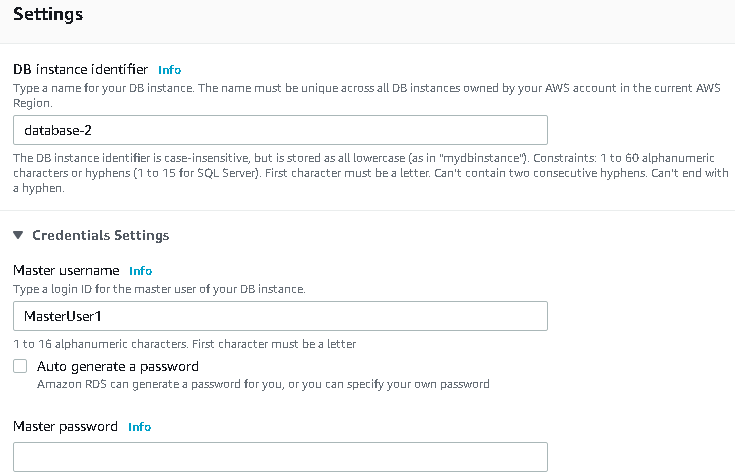Open Info link next to Master username
Image resolution: width=735 pixels, height=476 pixels.
click(x=141, y=271)
